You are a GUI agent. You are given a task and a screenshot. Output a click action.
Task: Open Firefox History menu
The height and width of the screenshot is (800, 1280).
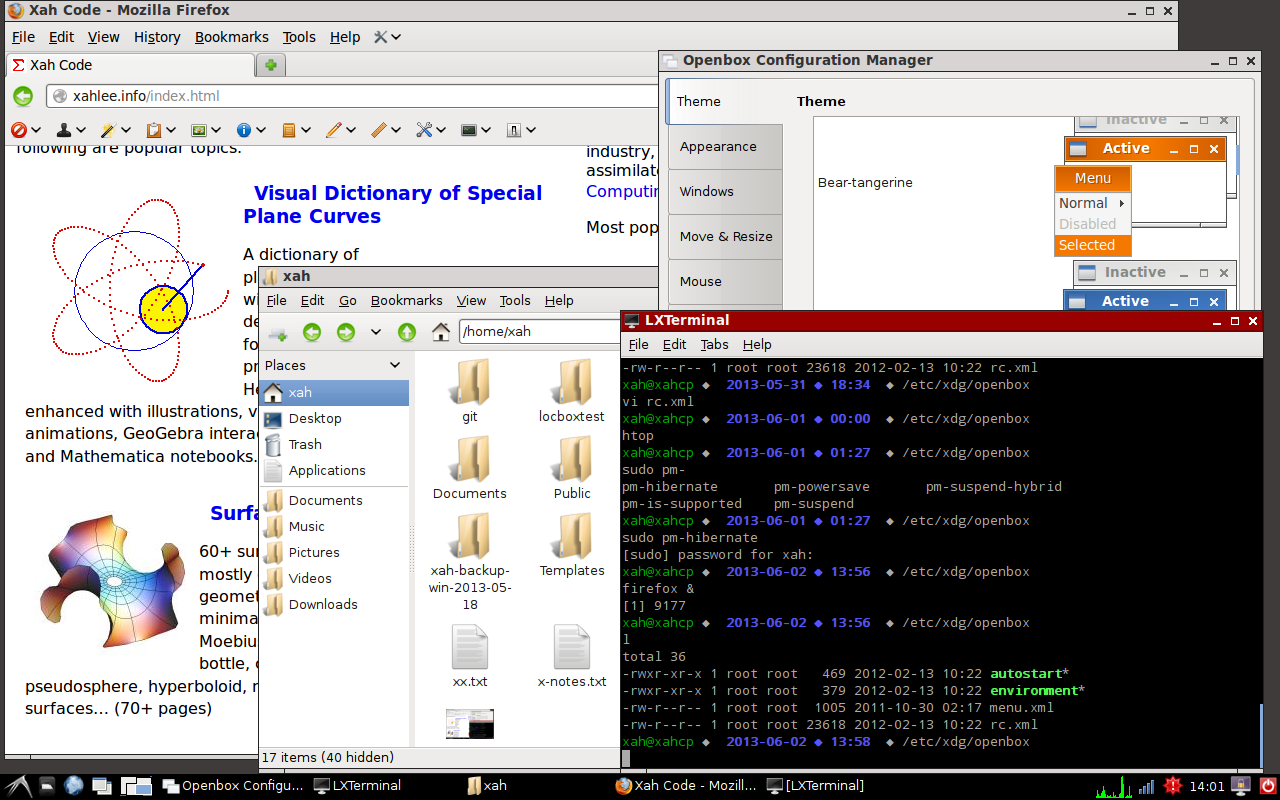[x=157, y=37]
